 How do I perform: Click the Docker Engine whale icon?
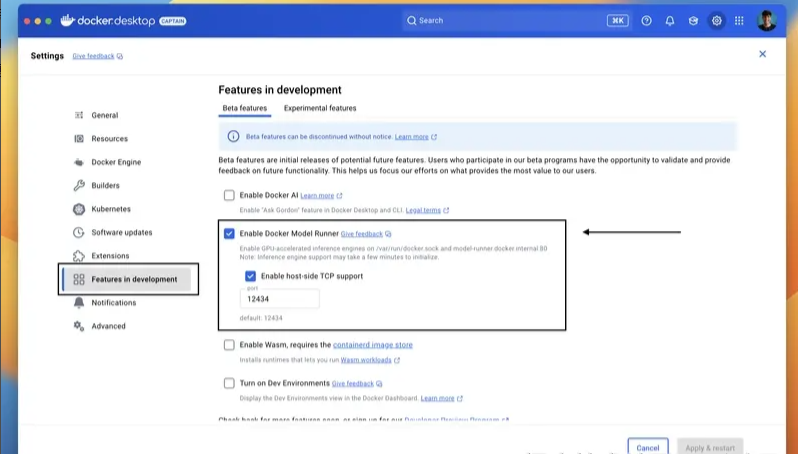pyautogui.click(x=79, y=162)
